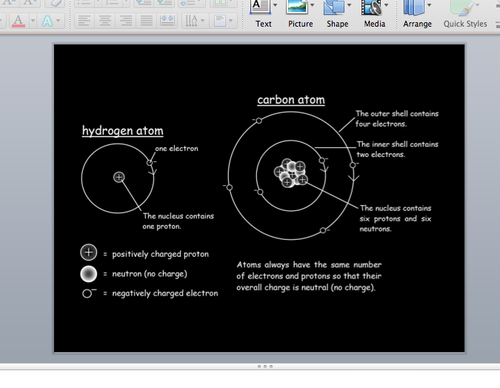500x388 pixels.
Task: Click the align text vertically icon
Action: (220, 21)
